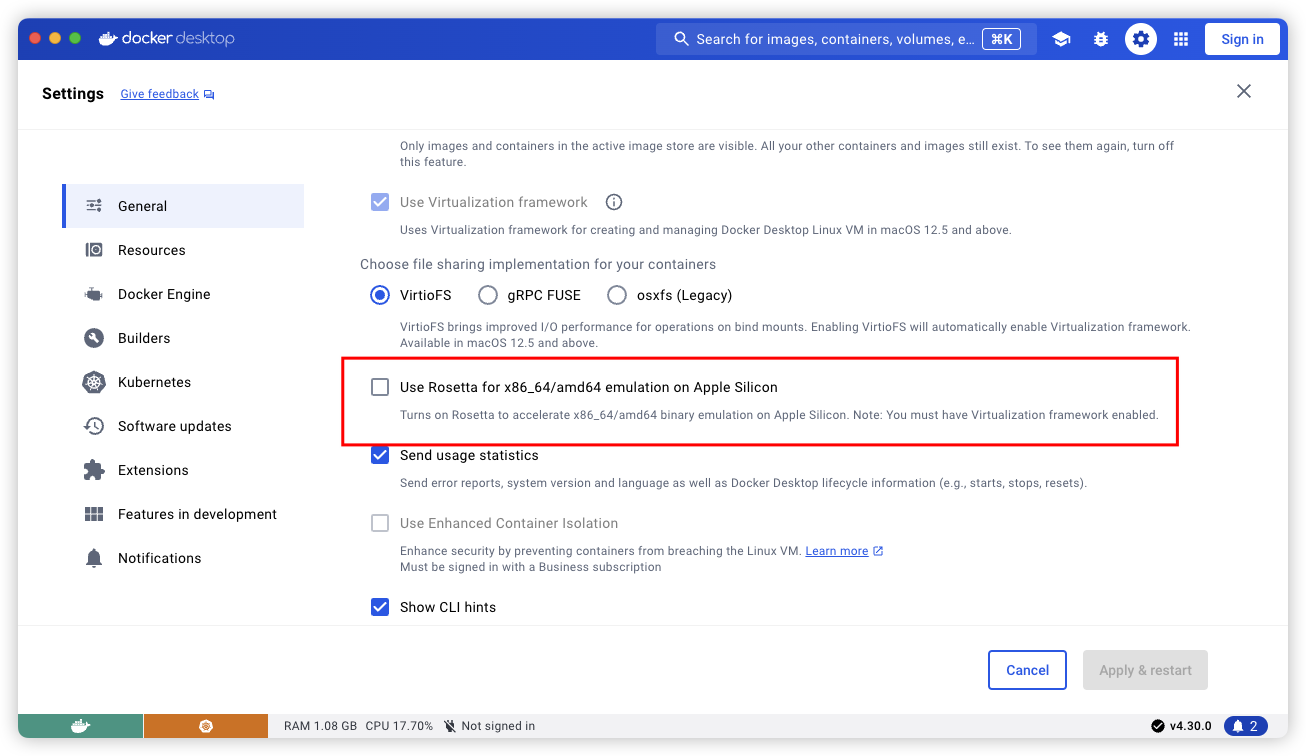Toggle the Use Enhanced Container Isolation checkbox
Image resolution: width=1306 pixels, height=756 pixels.
380,523
